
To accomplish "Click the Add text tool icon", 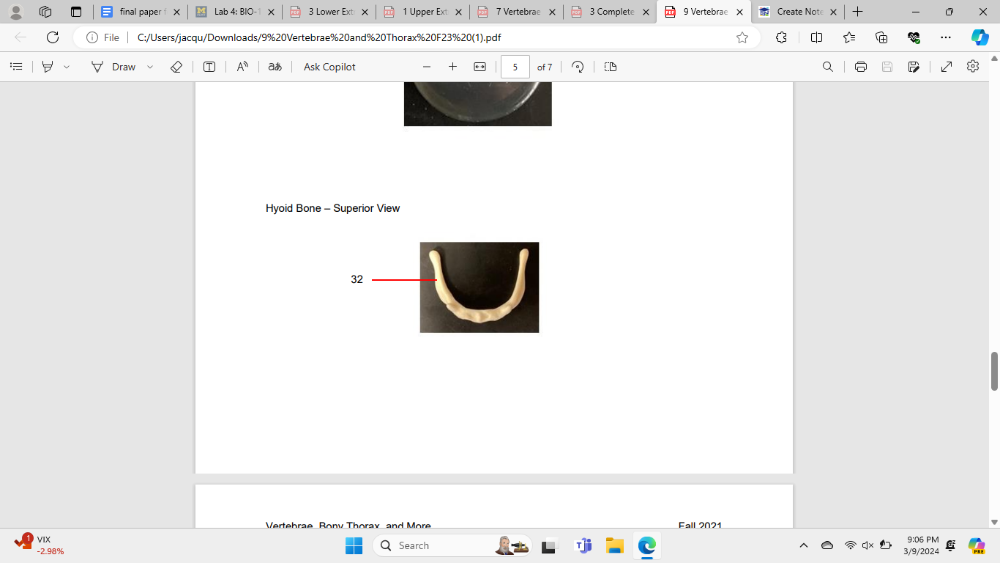I will [209, 67].
